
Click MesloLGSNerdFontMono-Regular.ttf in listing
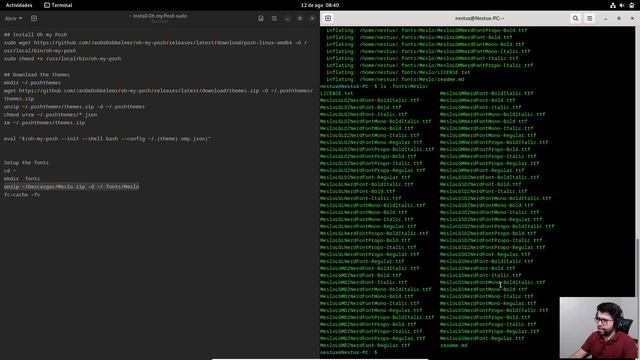(x=488, y=304)
